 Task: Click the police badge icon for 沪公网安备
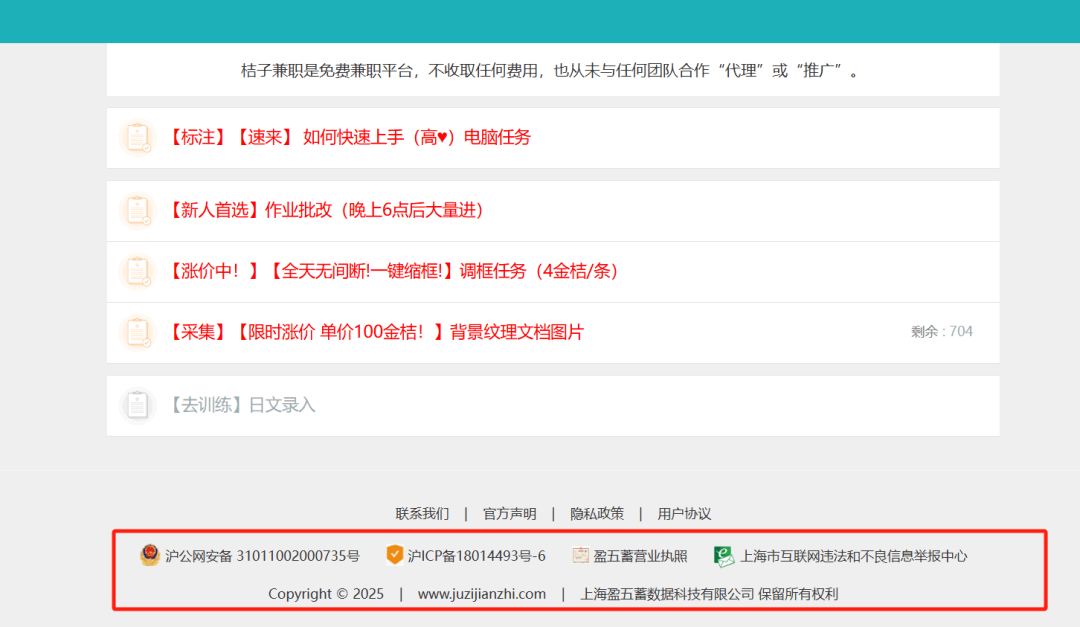point(150,556)
